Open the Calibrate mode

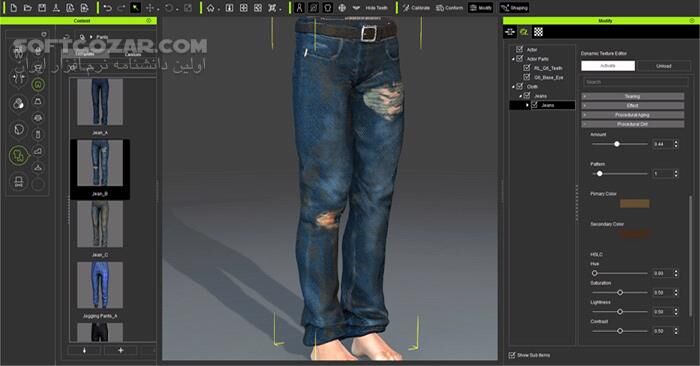tap(416, 8)
